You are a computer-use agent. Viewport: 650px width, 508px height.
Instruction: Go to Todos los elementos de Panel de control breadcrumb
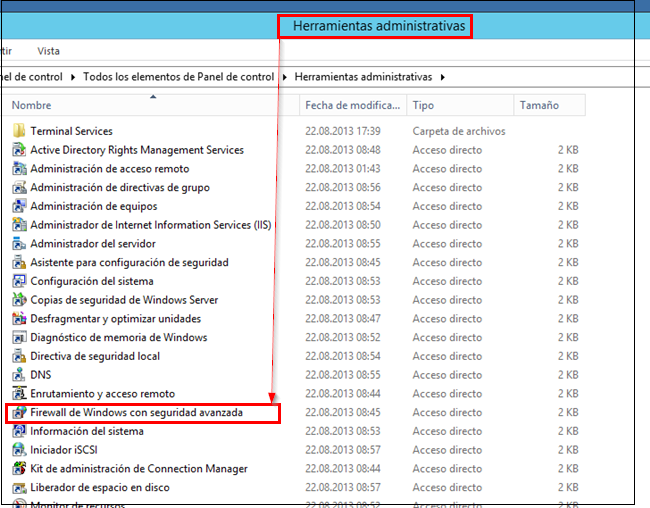(179, 77)
